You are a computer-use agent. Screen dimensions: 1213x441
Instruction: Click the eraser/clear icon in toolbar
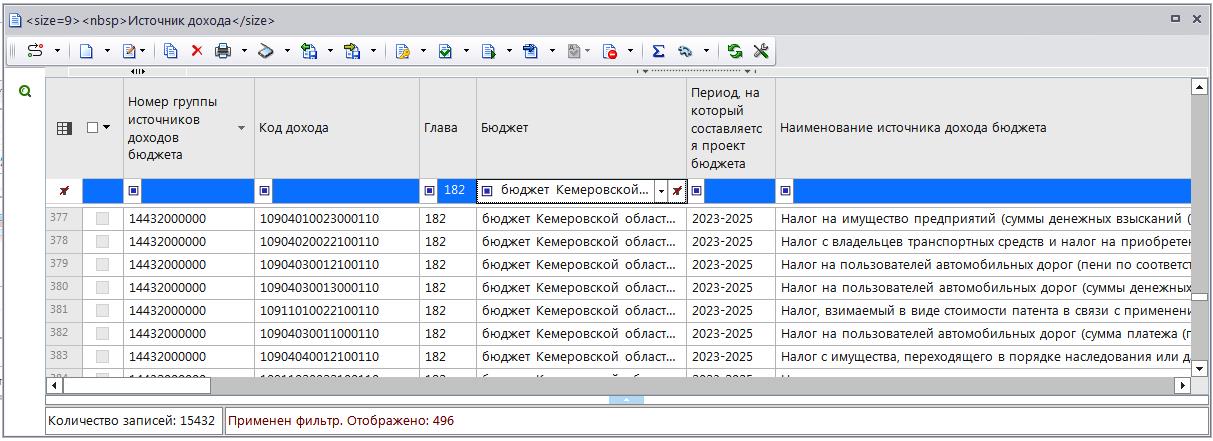pyautogui.click(x=266, y=50)
